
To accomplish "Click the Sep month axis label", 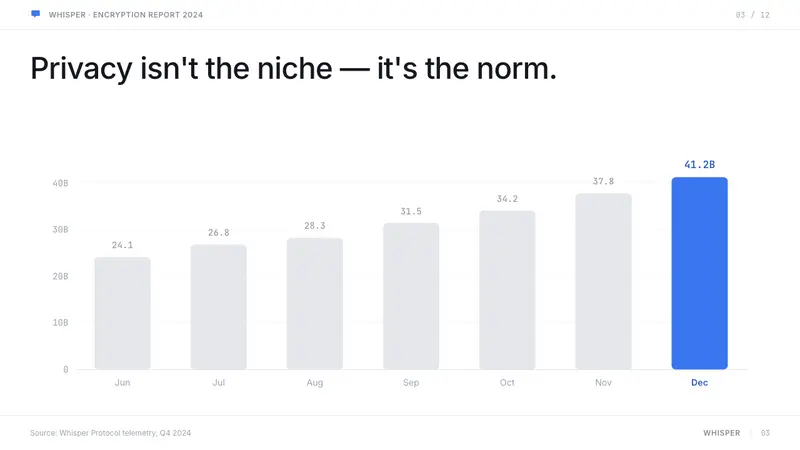I will pos(411,382).
